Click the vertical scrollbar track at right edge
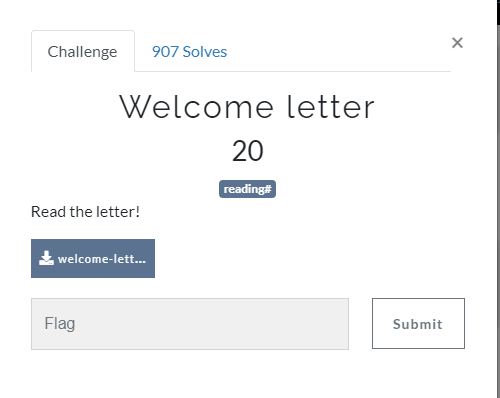 (x=498, y=212)
